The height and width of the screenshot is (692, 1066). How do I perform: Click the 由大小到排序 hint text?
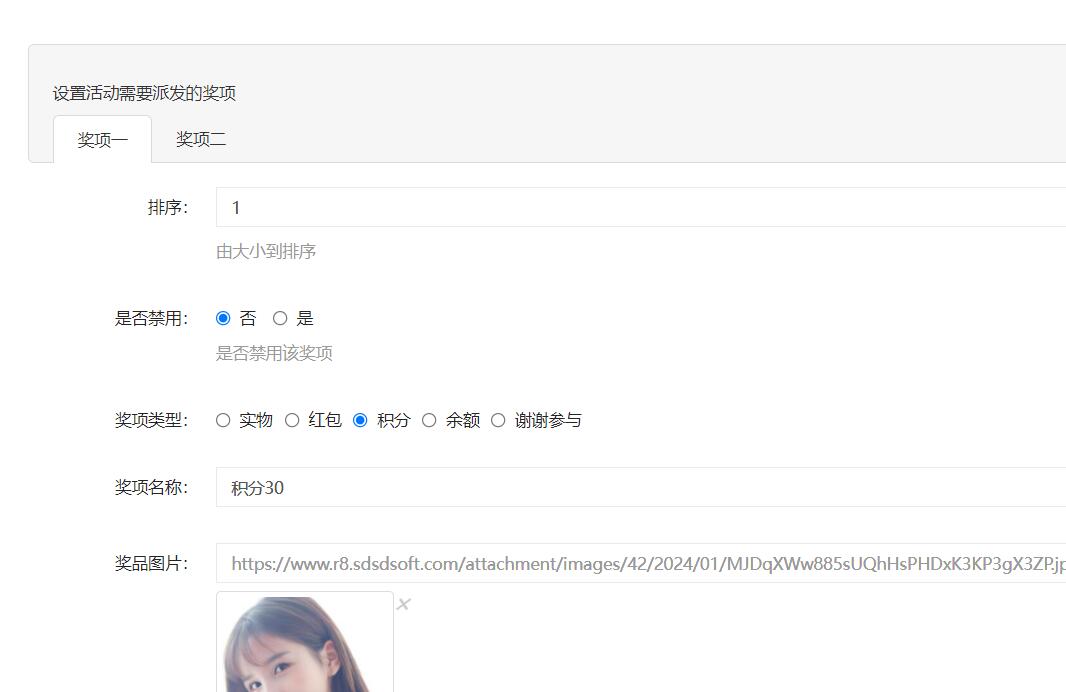pyautogui.click(x=266, y=252)
